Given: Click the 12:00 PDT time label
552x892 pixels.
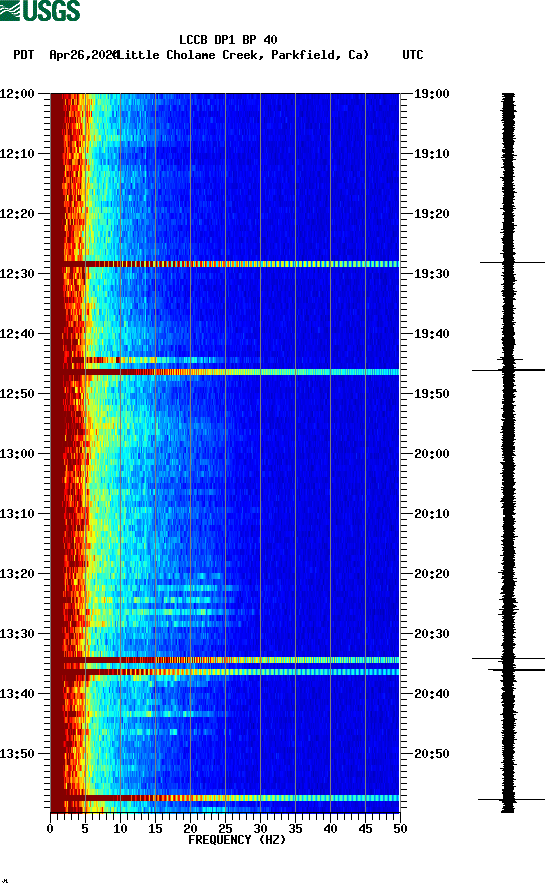Looking at the screenshot, I should [x=17, y=93].
